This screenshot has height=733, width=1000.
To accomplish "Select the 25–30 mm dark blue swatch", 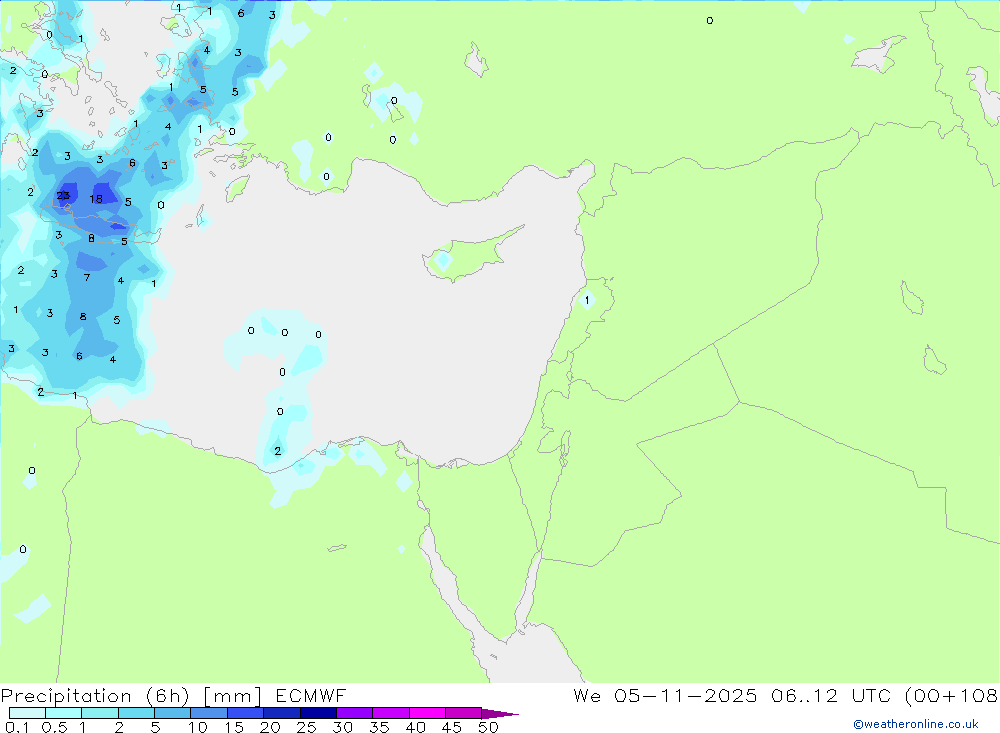I will (x=318, y=713).
